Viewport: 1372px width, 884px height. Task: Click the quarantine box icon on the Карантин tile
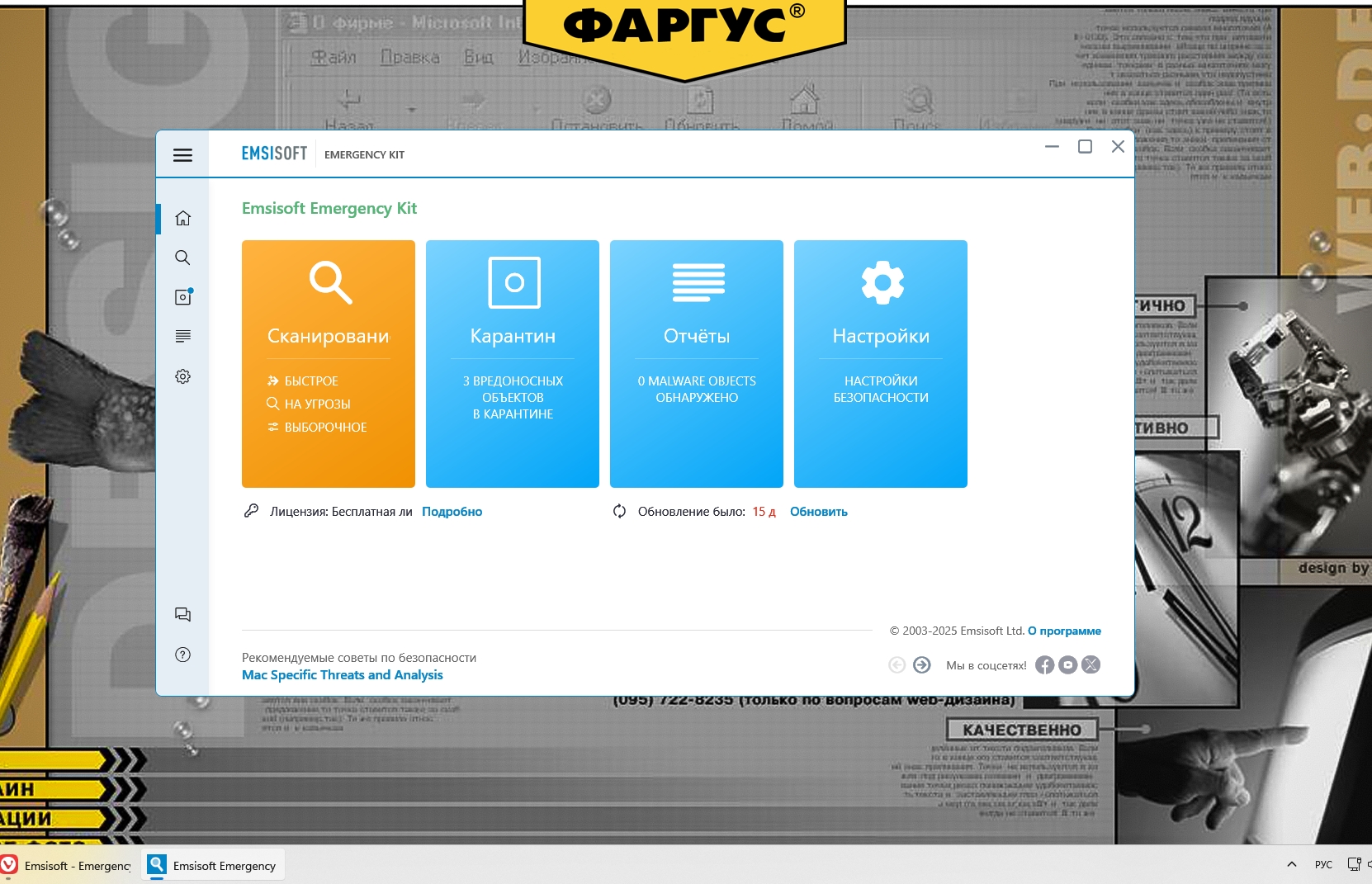(x=514, y=282)
